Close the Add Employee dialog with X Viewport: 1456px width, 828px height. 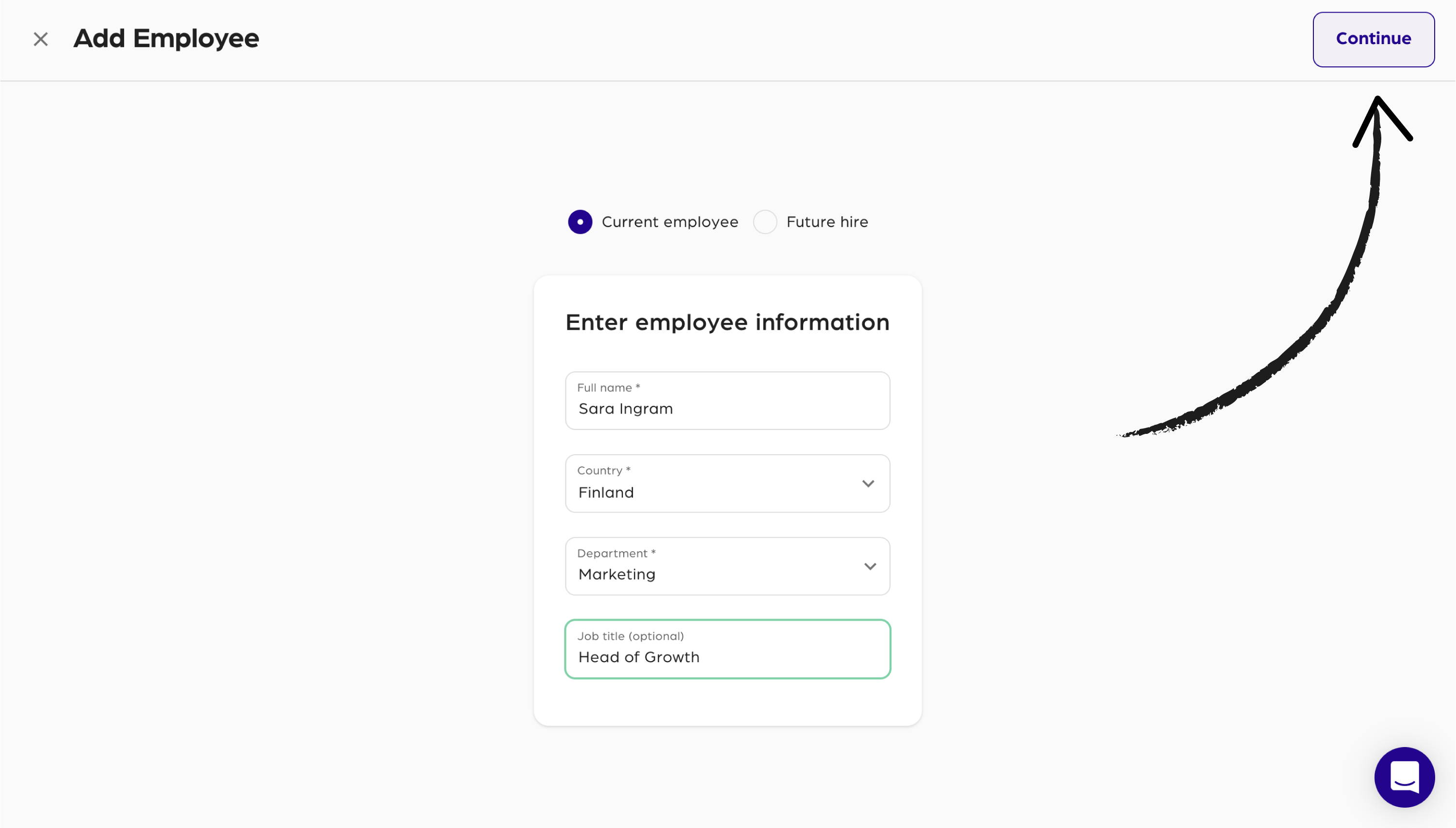tap(40, 39)
